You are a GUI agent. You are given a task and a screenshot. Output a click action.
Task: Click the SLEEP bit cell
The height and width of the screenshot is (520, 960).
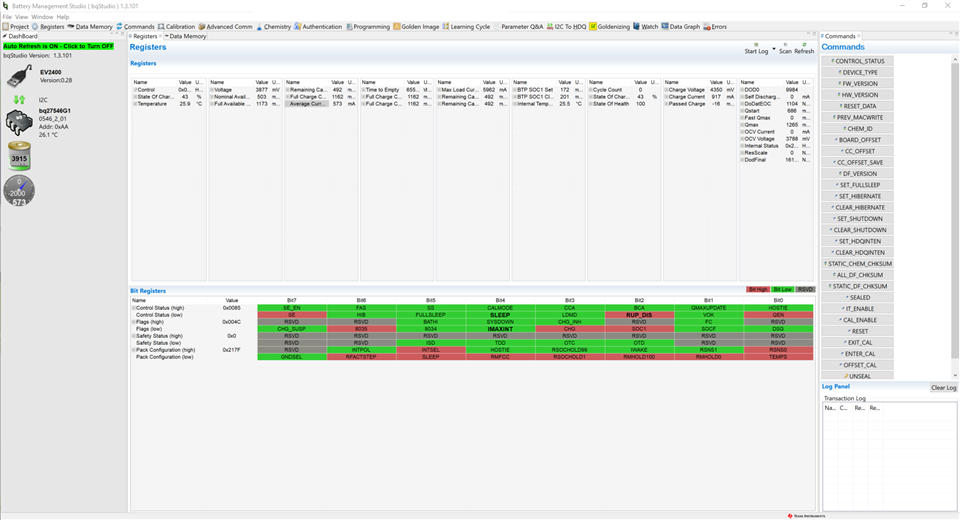500,315
